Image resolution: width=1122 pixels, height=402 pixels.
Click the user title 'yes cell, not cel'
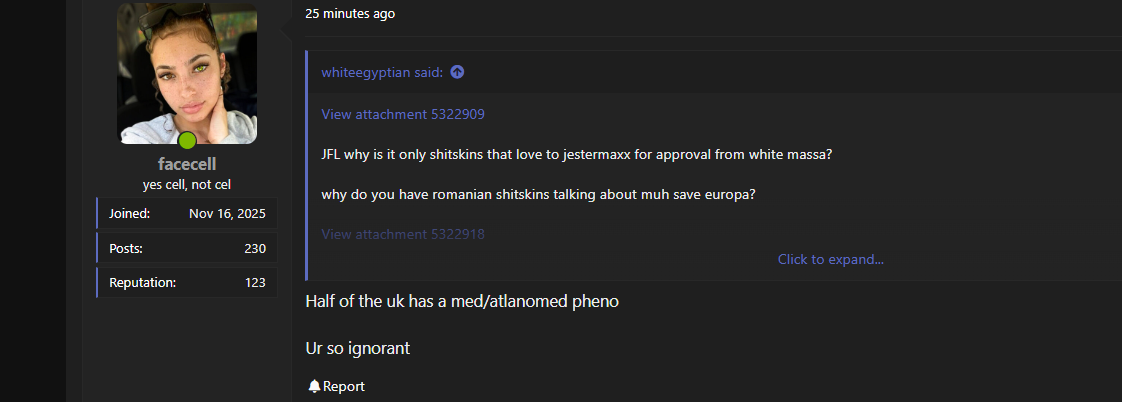click(x=187, y=185)
